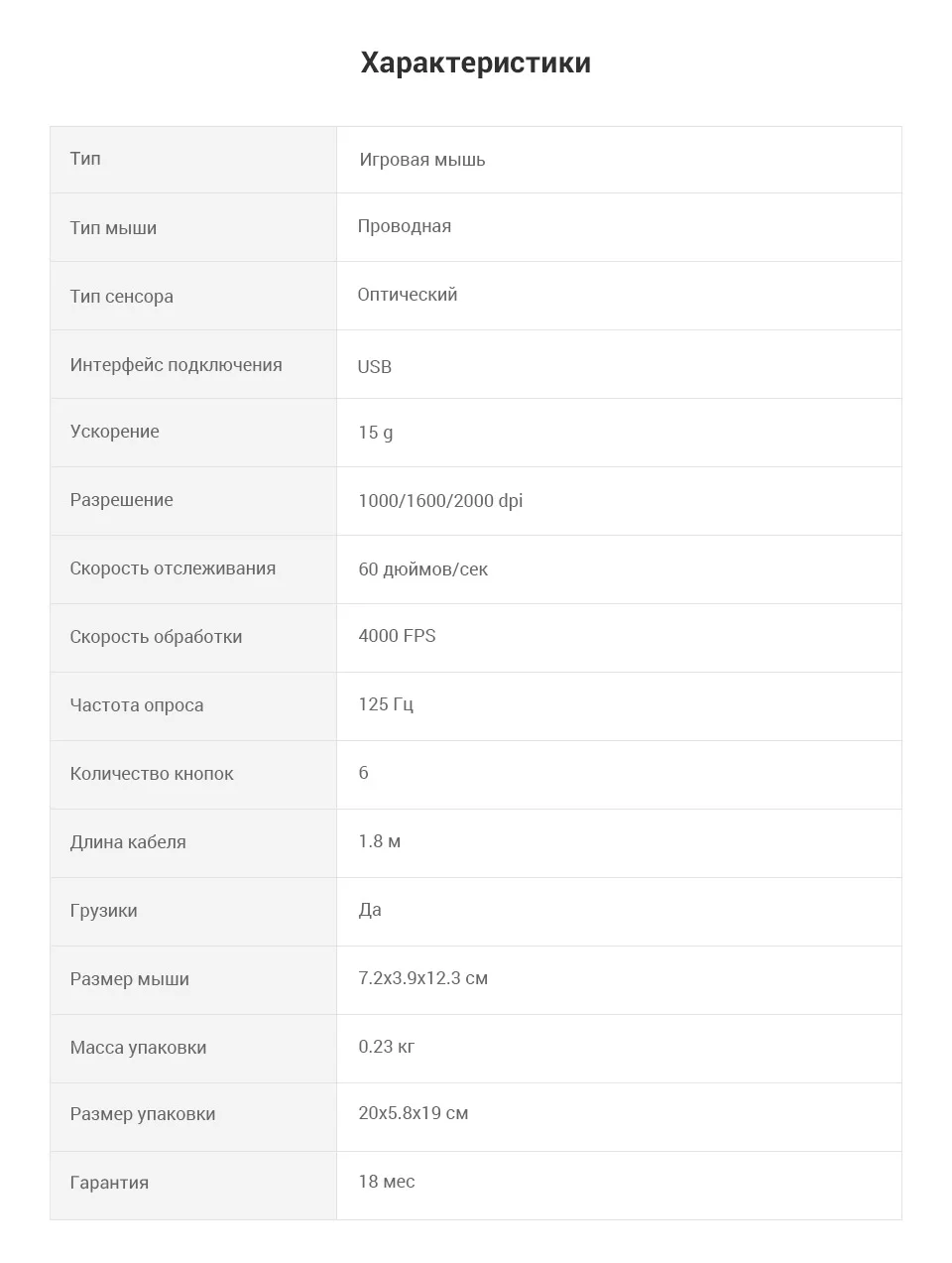Click the 7.2x3.9x12.3 см size value
This screenshot has width=952, height=1263.
tap(423, 978)
